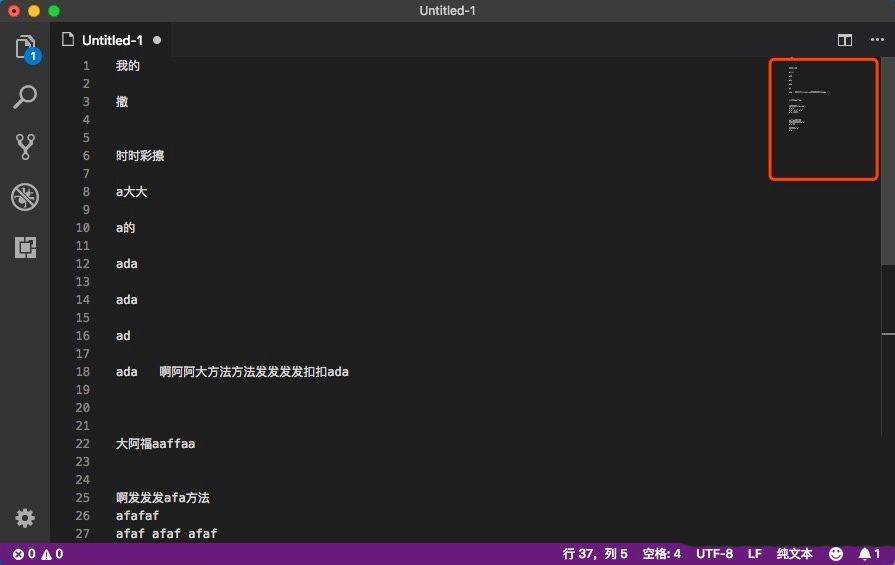Screen dimensions: 895x565
Task: Close the unsaved Untitled-1 tab dot
Action: coord(157,40)
